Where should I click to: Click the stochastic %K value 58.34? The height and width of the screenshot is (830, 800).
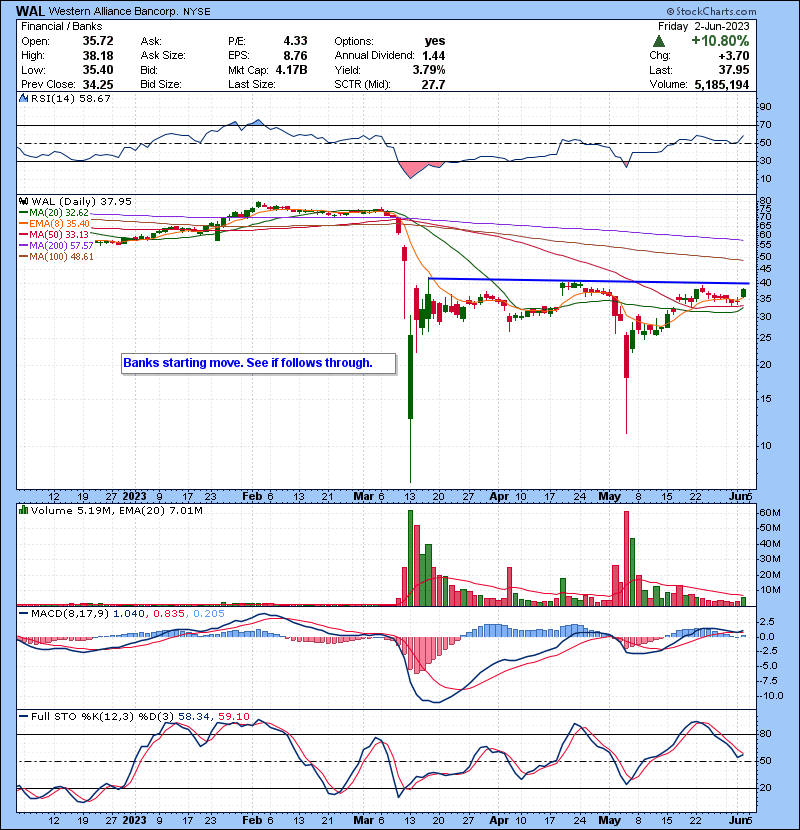point(193,717)
